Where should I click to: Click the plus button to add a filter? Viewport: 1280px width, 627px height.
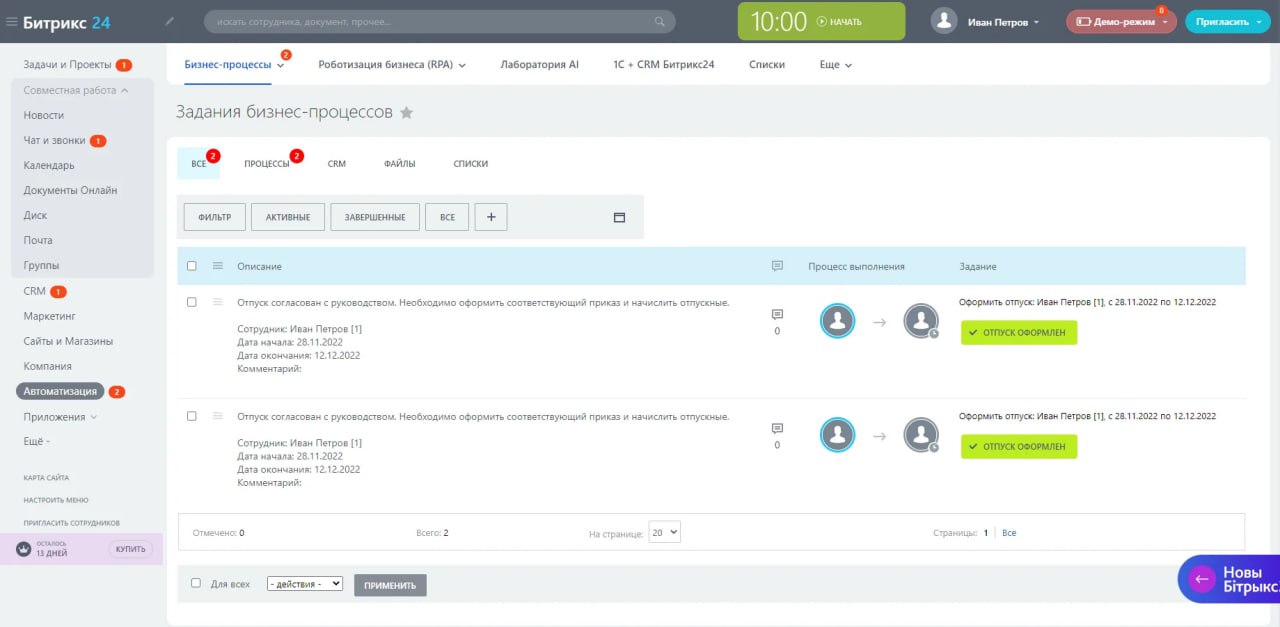tap(491, 217)
